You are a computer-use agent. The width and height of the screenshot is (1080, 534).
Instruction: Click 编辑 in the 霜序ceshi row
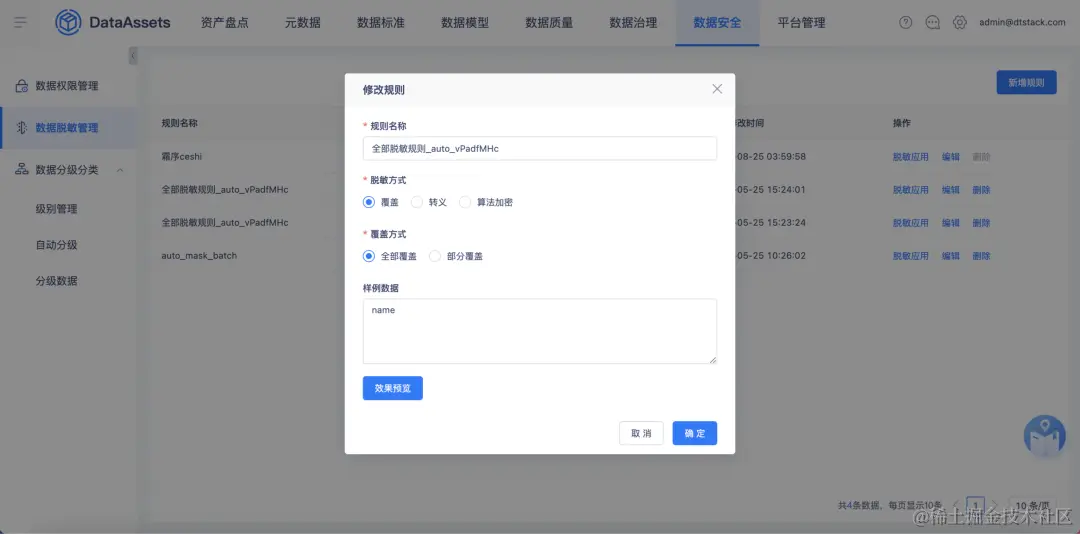coord(951,156)
